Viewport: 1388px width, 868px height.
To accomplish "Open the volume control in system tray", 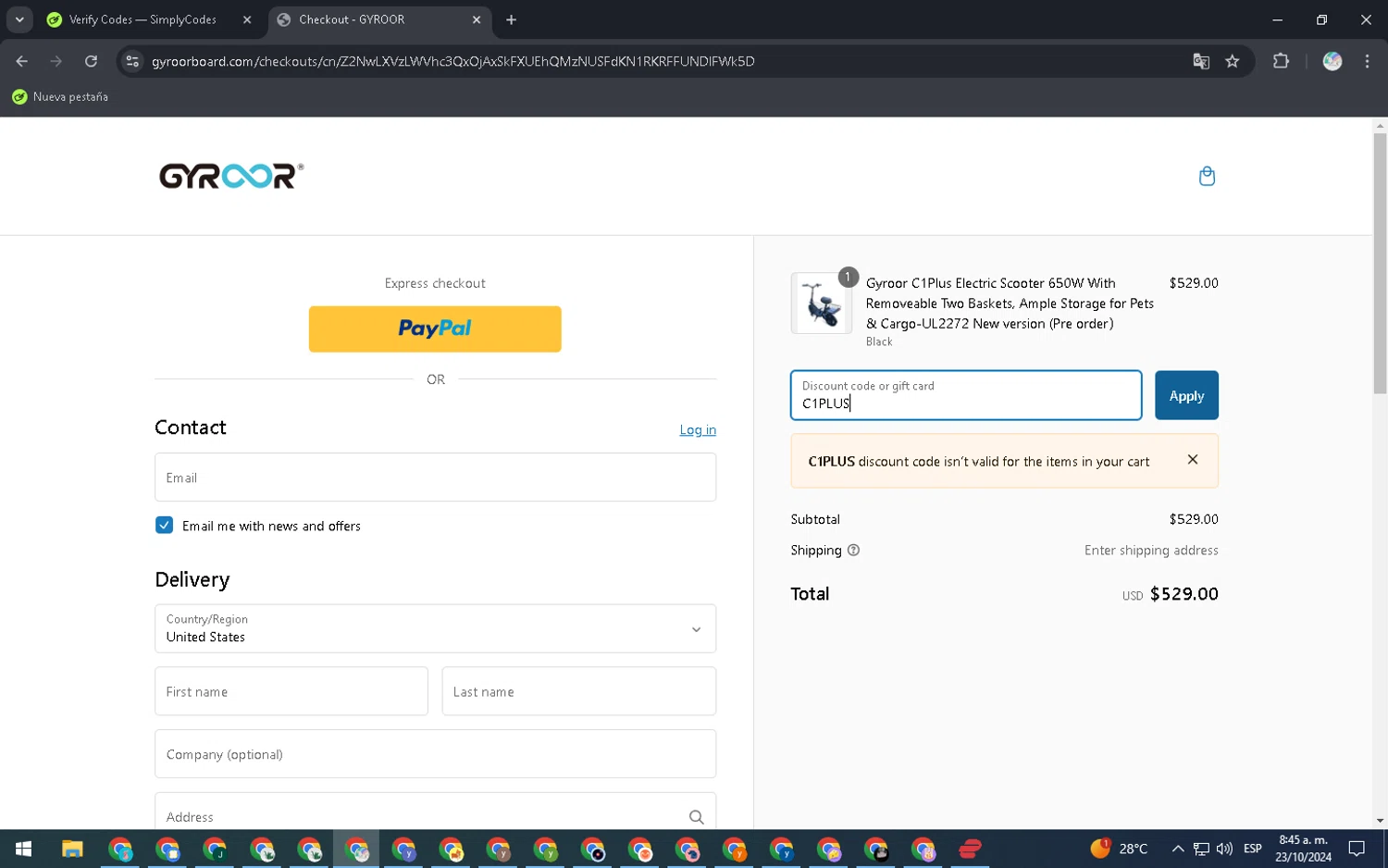I will [x=1224, y=849].
